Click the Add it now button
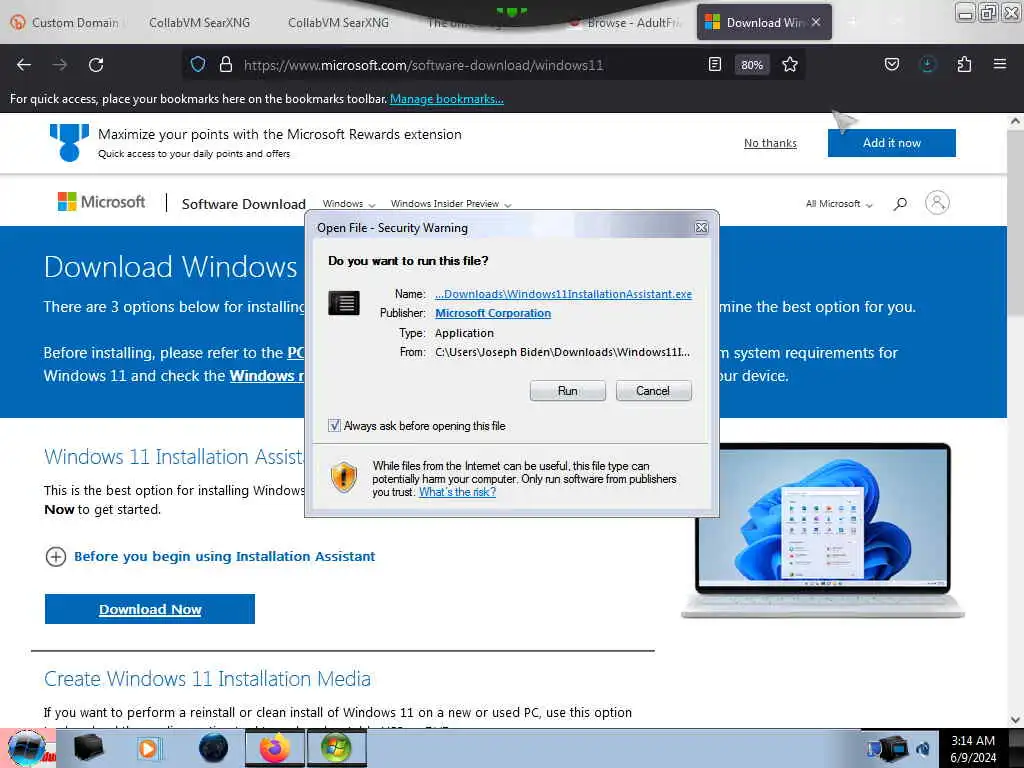Viewport: 1024px width, 768px height. coord(891,142)
